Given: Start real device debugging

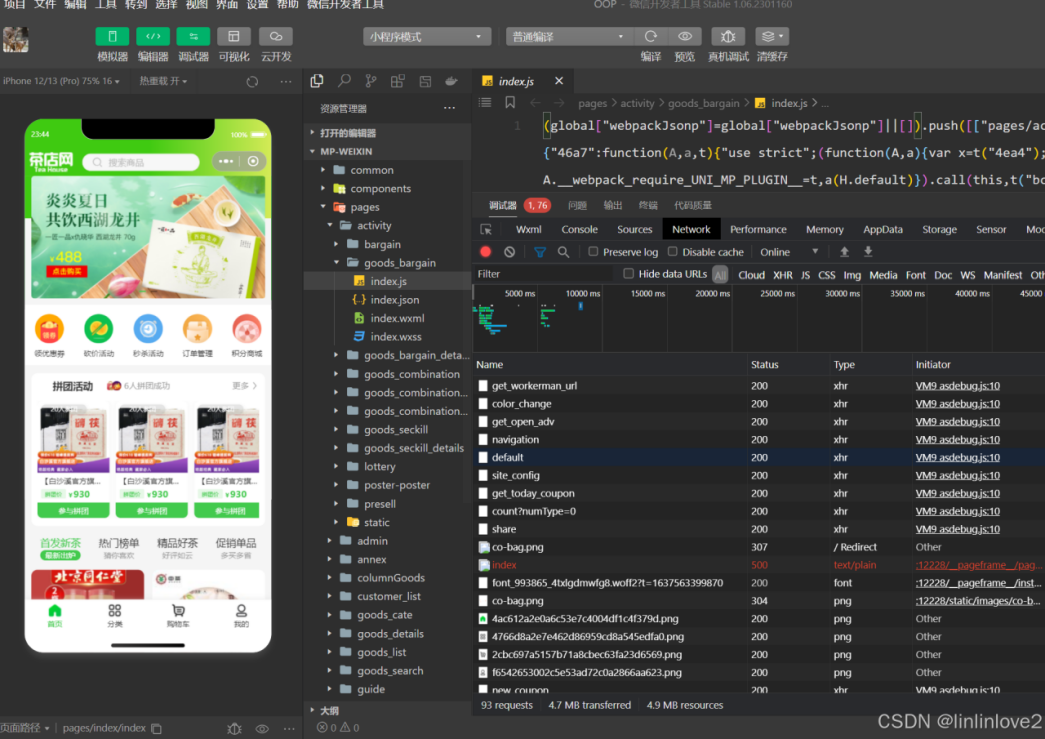Looking at the screenshot, I should point(728,37).
